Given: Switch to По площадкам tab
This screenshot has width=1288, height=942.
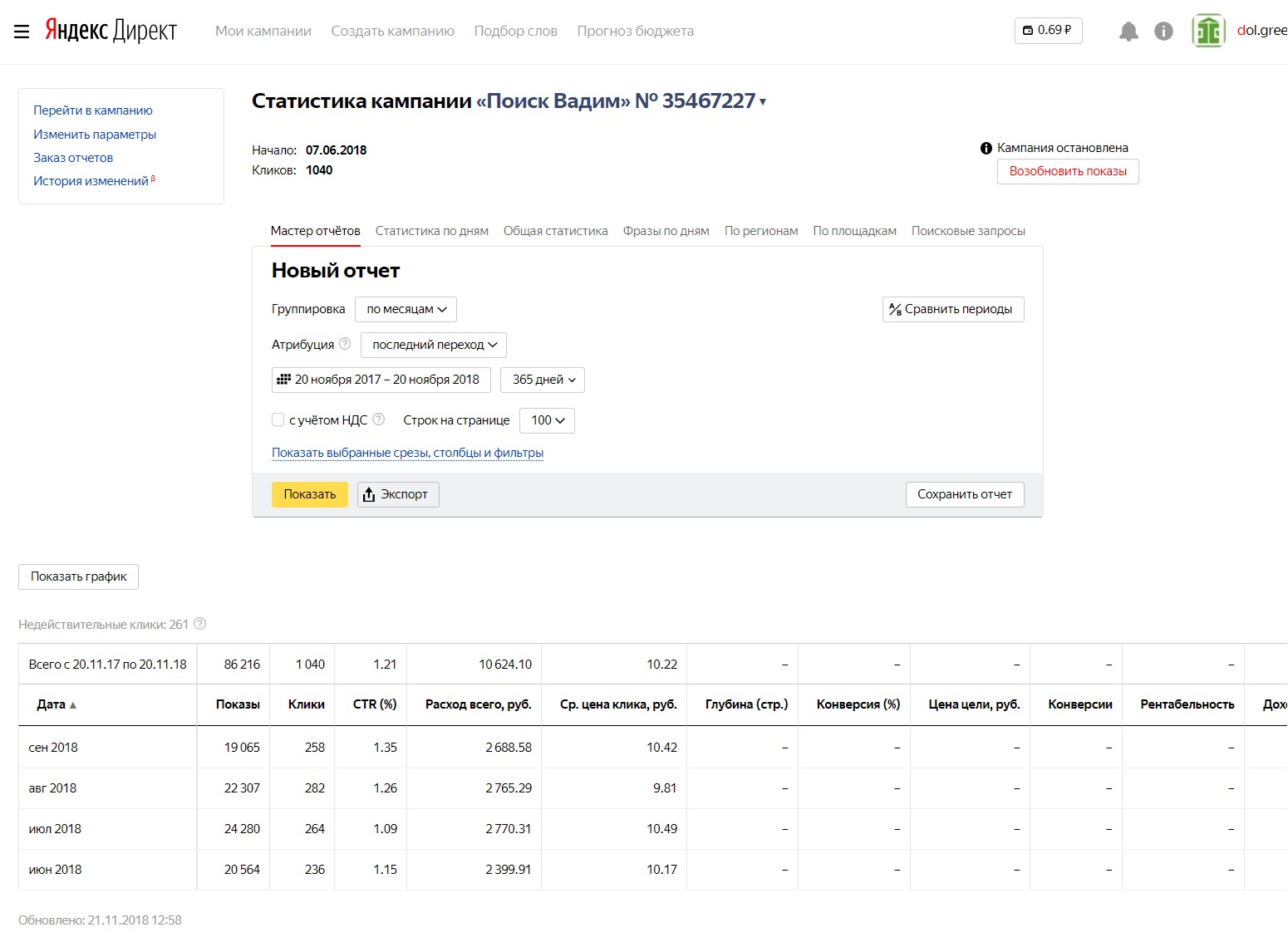Looking at the screenshot, I should [855, 231].
